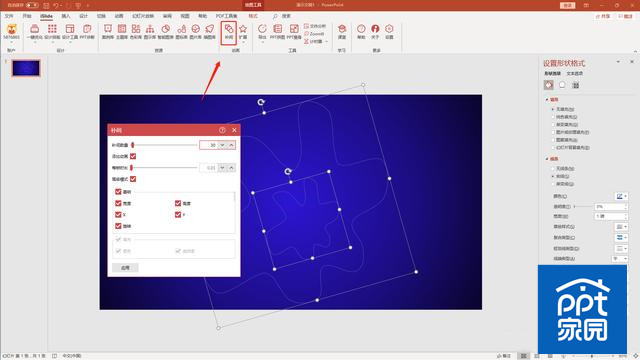The image size is (640, 360).
Task: Switch to the 插入 Insert ribbon tab
Action: point(66,16)
